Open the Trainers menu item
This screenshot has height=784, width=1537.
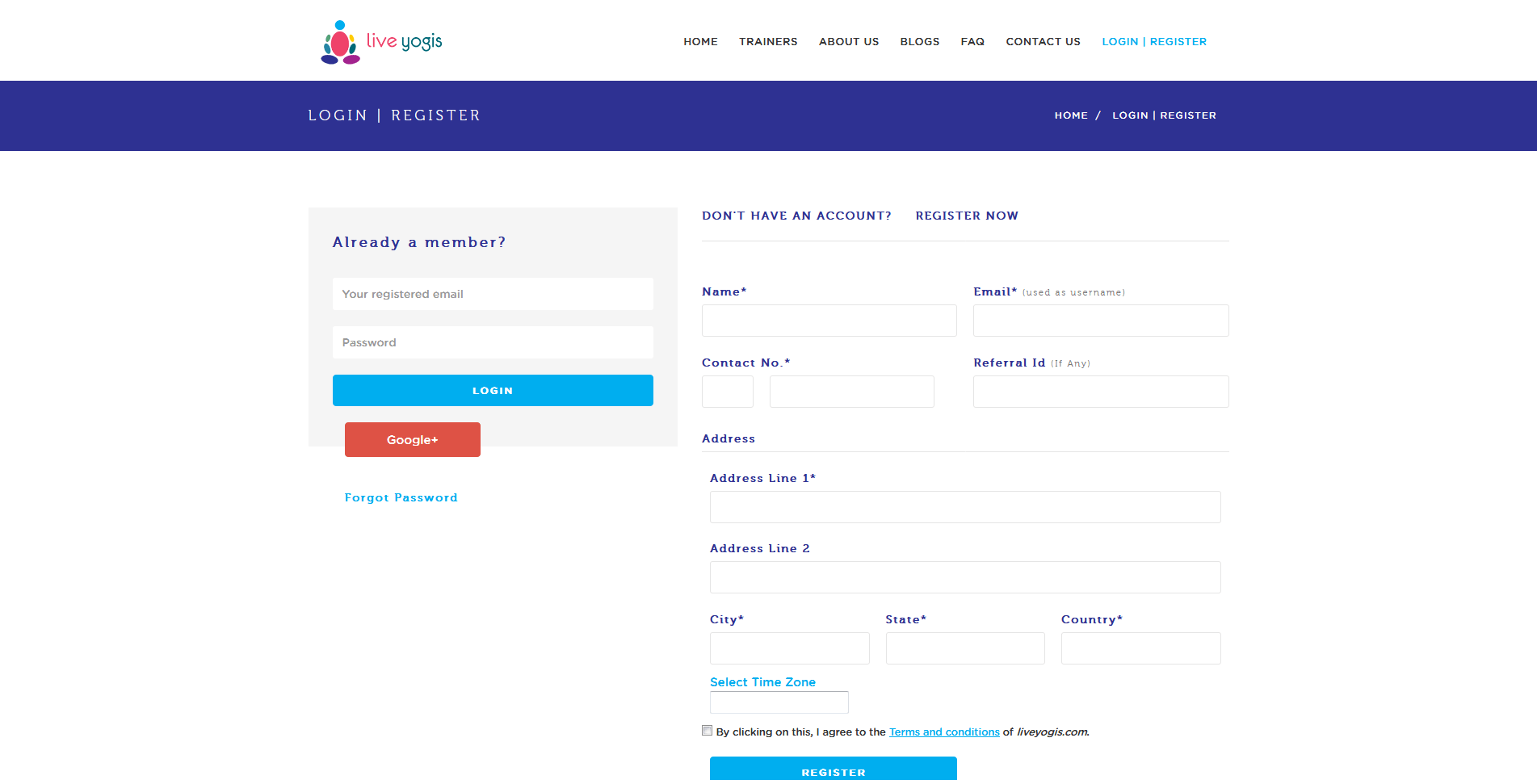[767, 42]
